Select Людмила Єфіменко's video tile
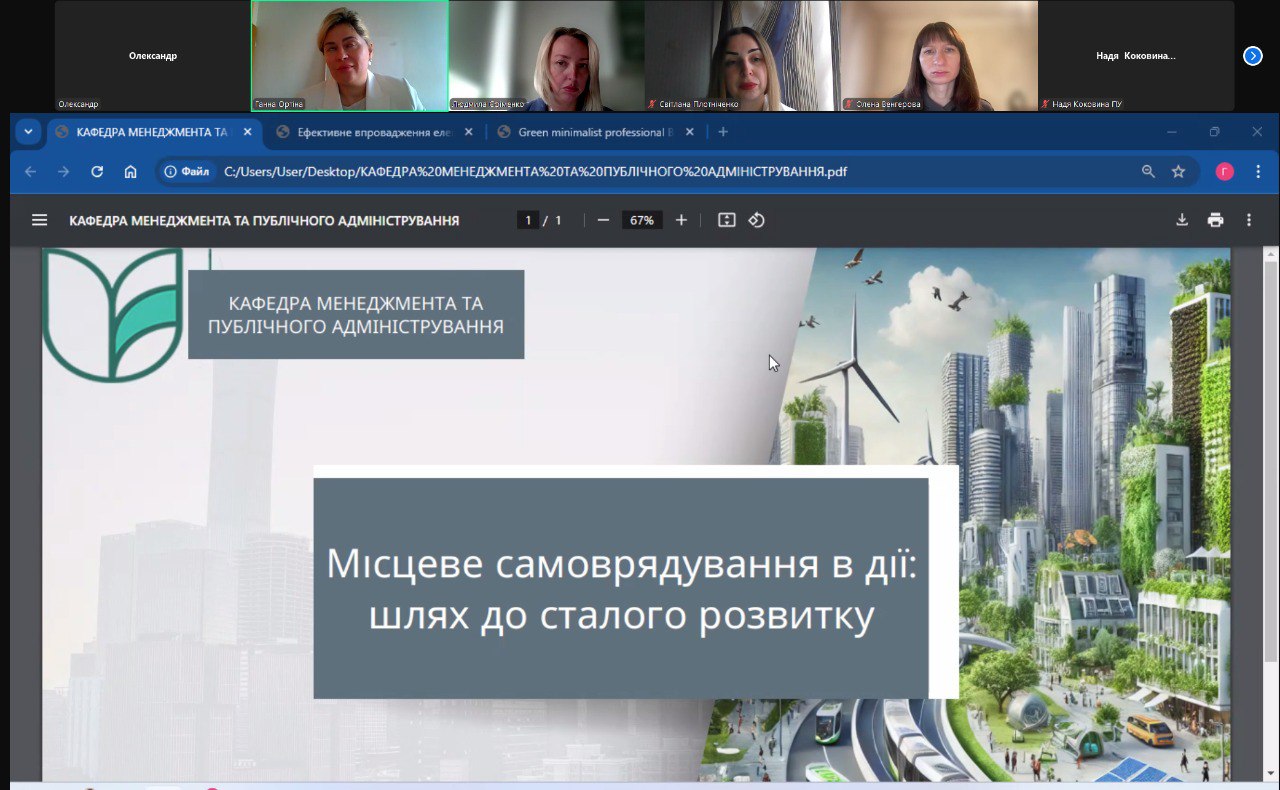This screenshot has width=1280, height=790. [547, 56]
